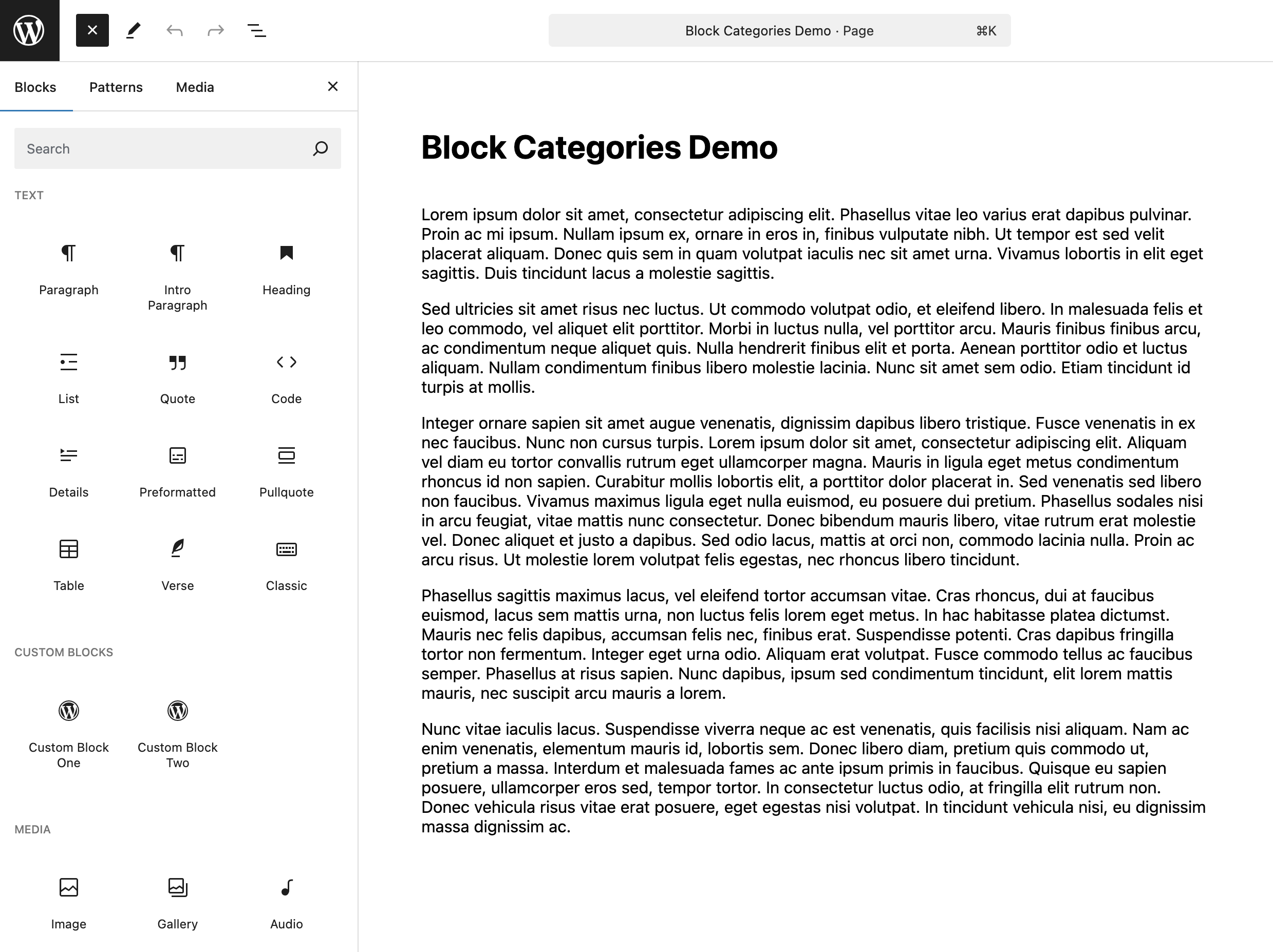Insert the Heading block
Screen dimensions: 1273x952
pyautogui.click(x=286, y=269)
